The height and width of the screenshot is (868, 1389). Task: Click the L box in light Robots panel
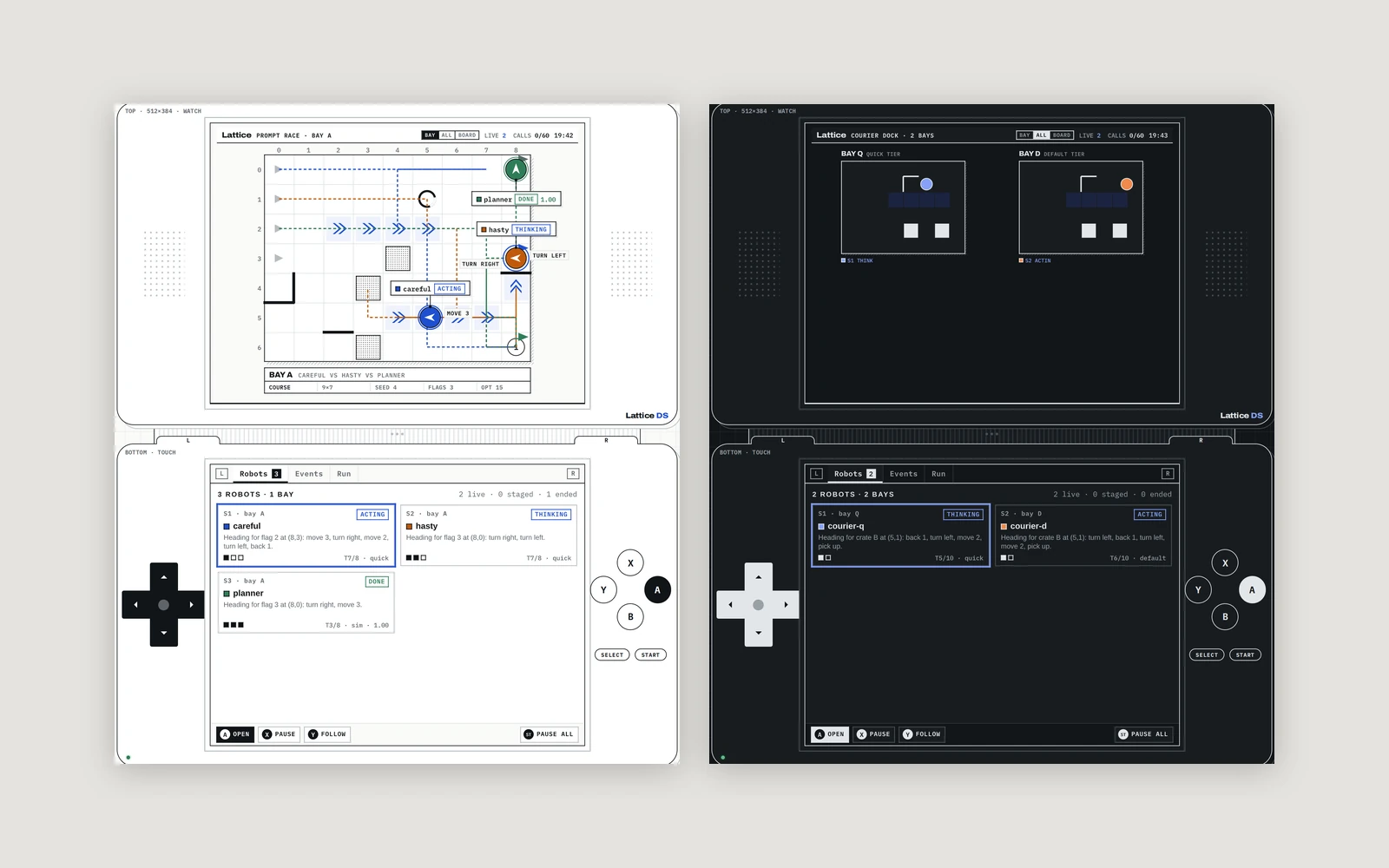222,474
